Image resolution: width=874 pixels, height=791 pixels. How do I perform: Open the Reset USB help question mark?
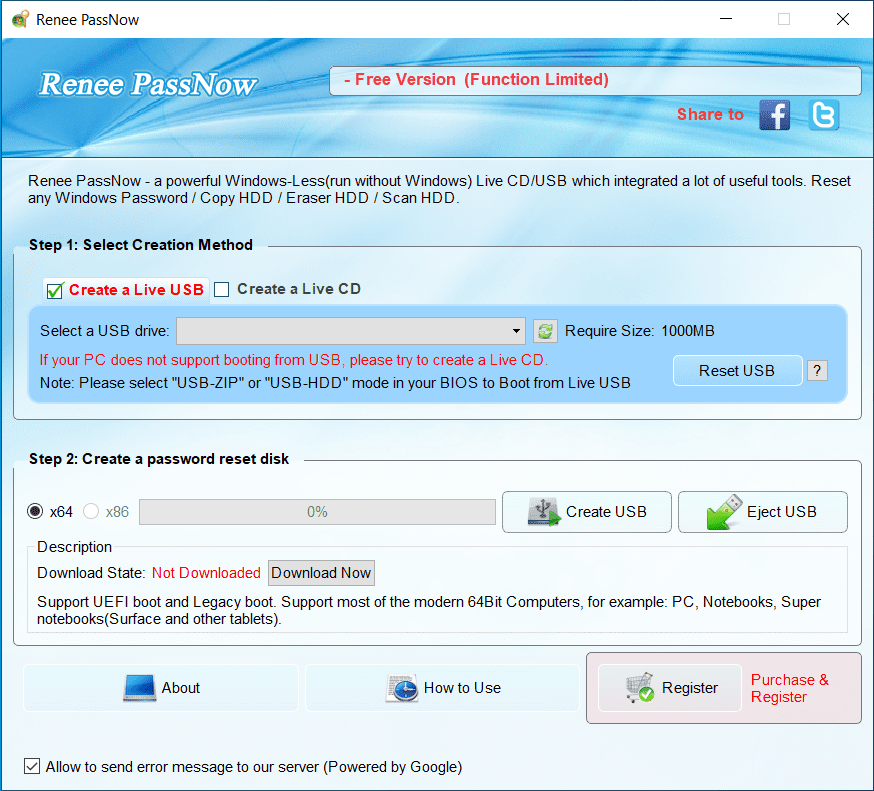tap(817, 371)
